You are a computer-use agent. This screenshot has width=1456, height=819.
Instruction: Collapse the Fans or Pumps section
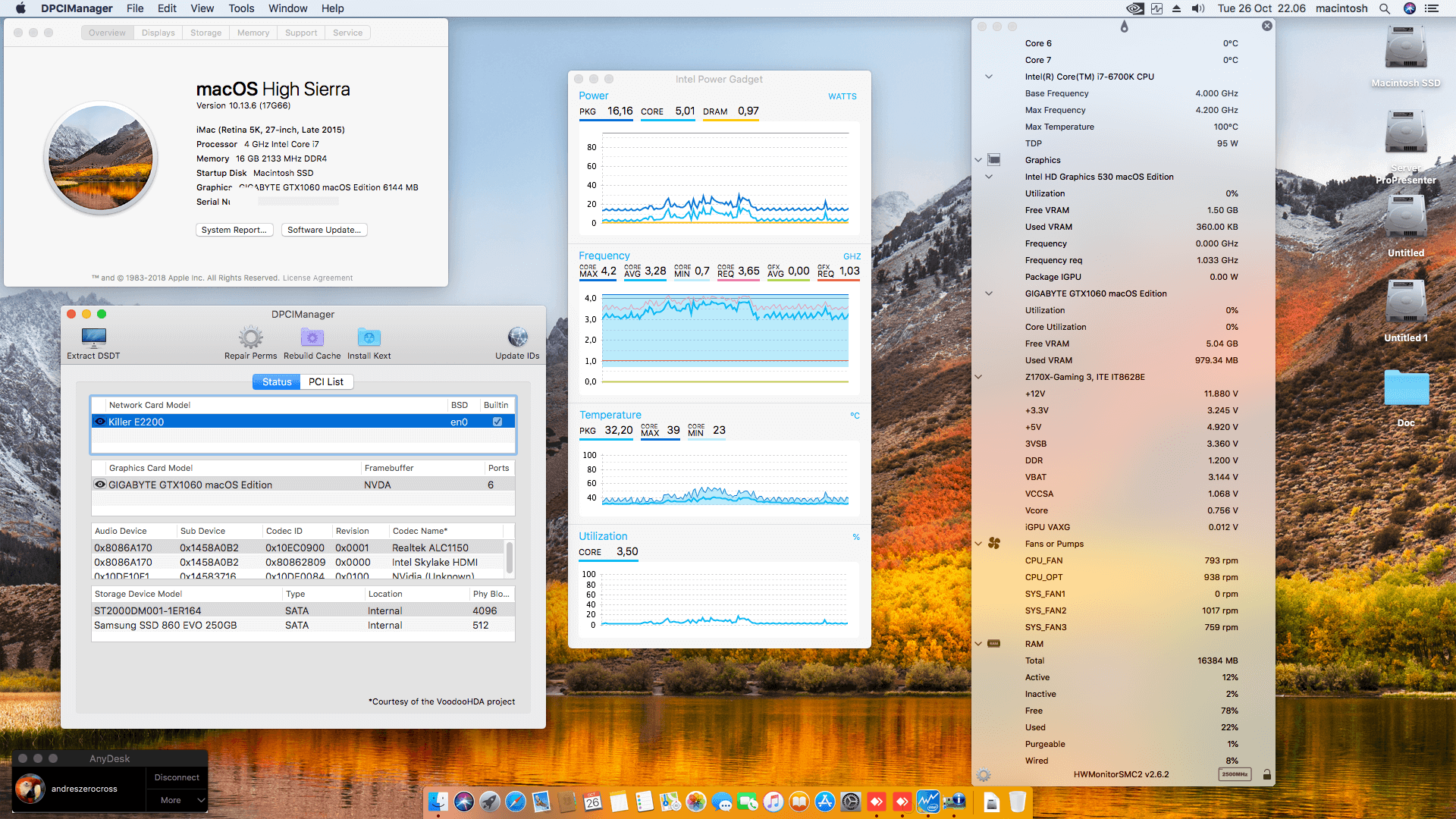(x=978, y=544)
